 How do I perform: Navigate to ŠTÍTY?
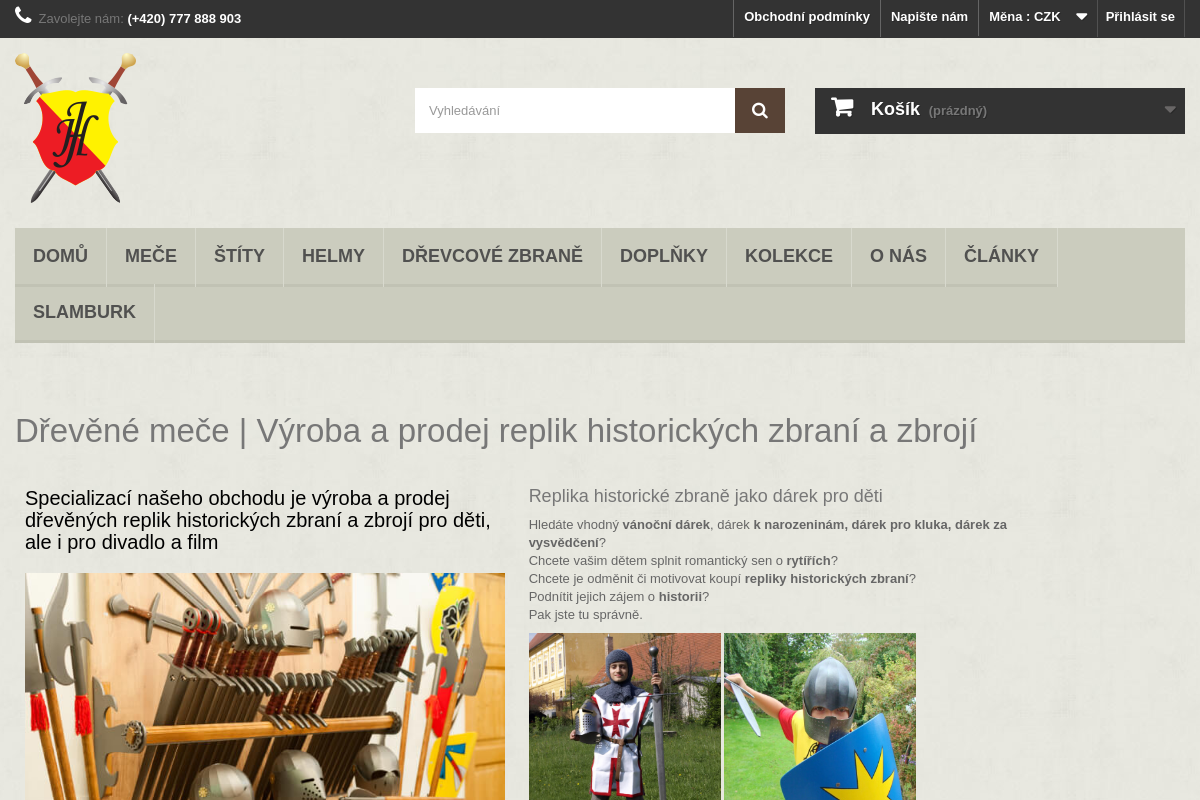pyautogui.click(x=239, y=256)
